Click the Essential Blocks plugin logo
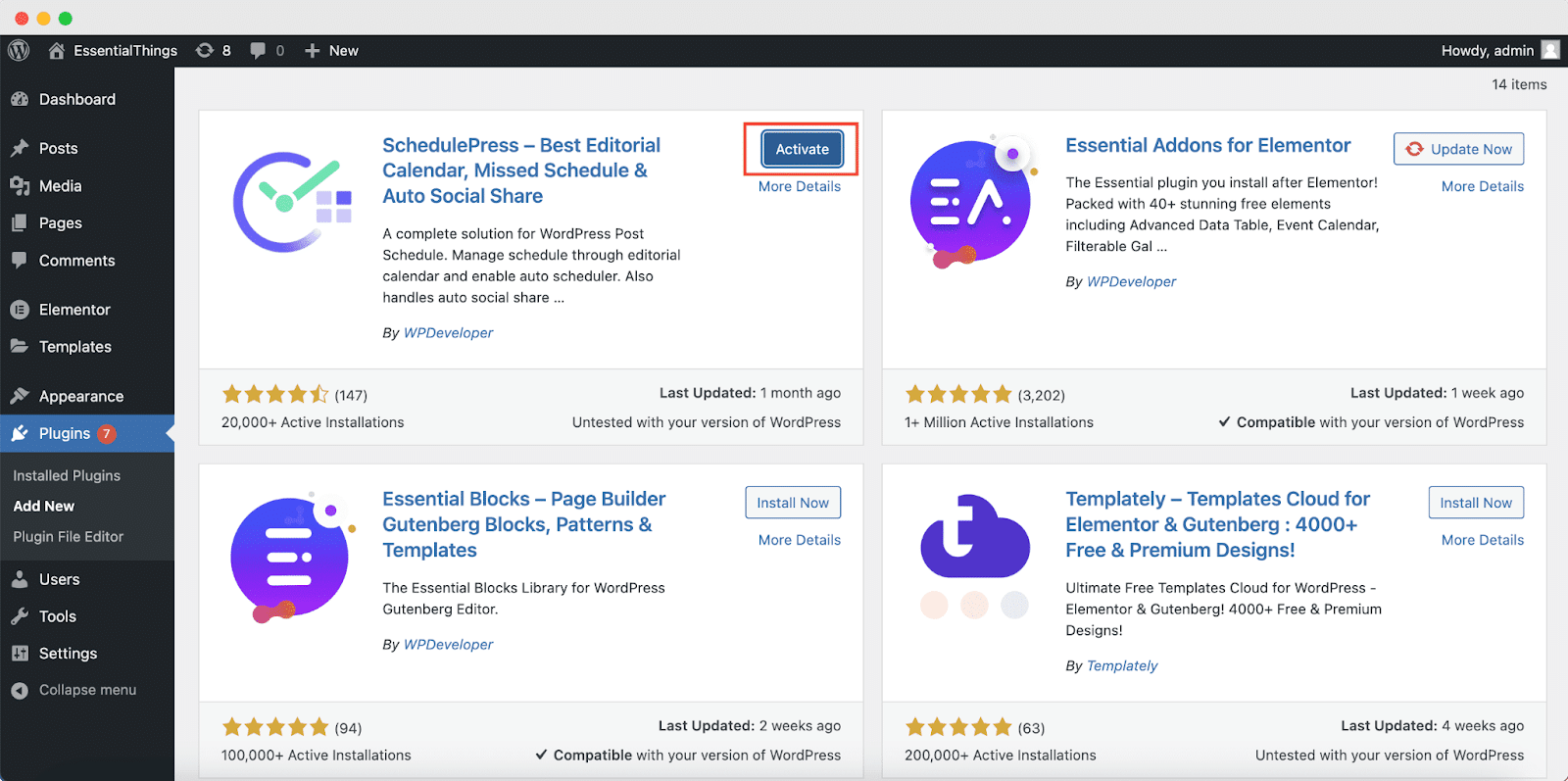The height and width of the screenshot is (781, 1568). click(290, 558)
